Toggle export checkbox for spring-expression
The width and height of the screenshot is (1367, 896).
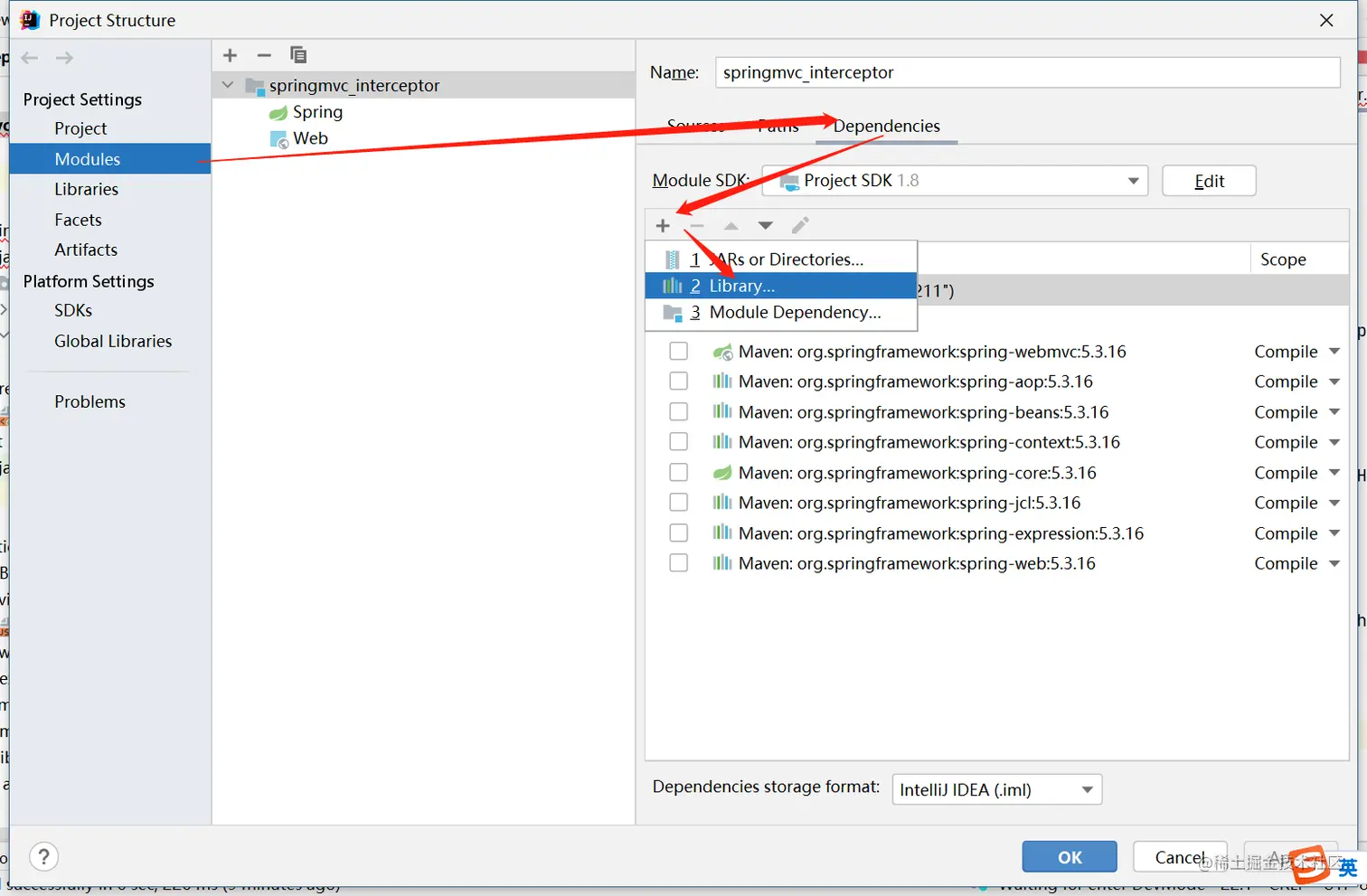(679, 533)
